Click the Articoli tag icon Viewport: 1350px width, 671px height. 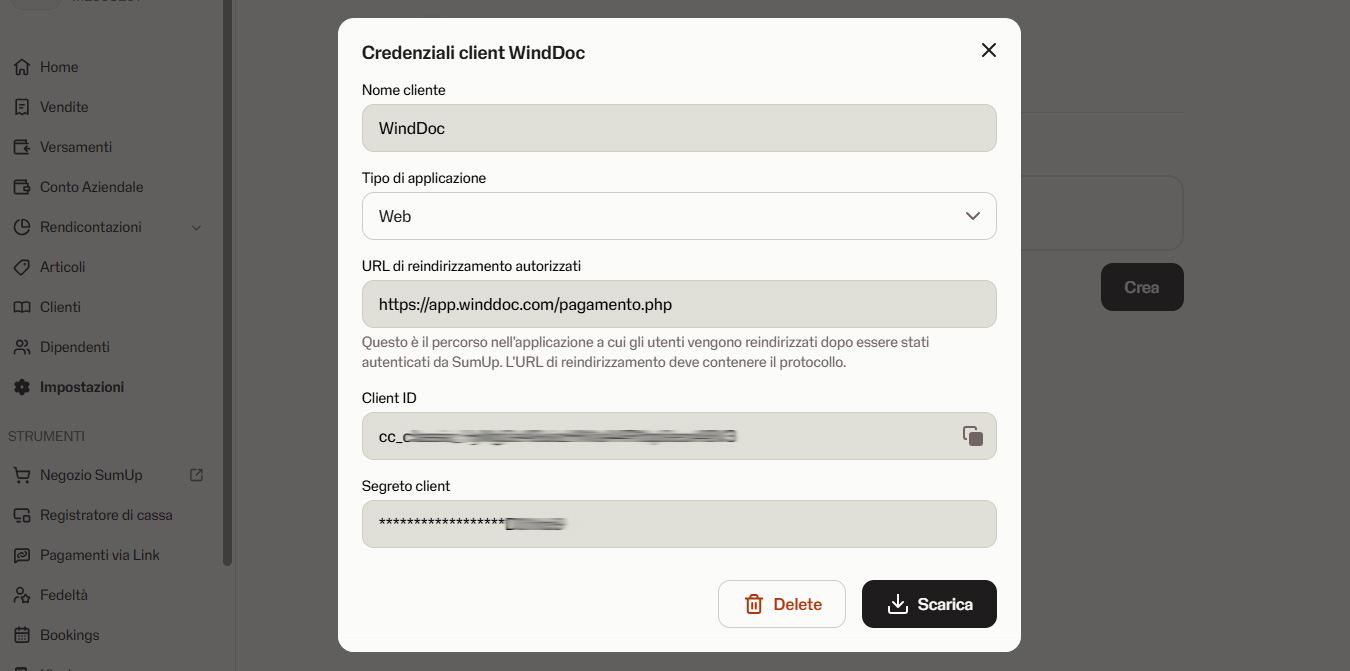22,267
